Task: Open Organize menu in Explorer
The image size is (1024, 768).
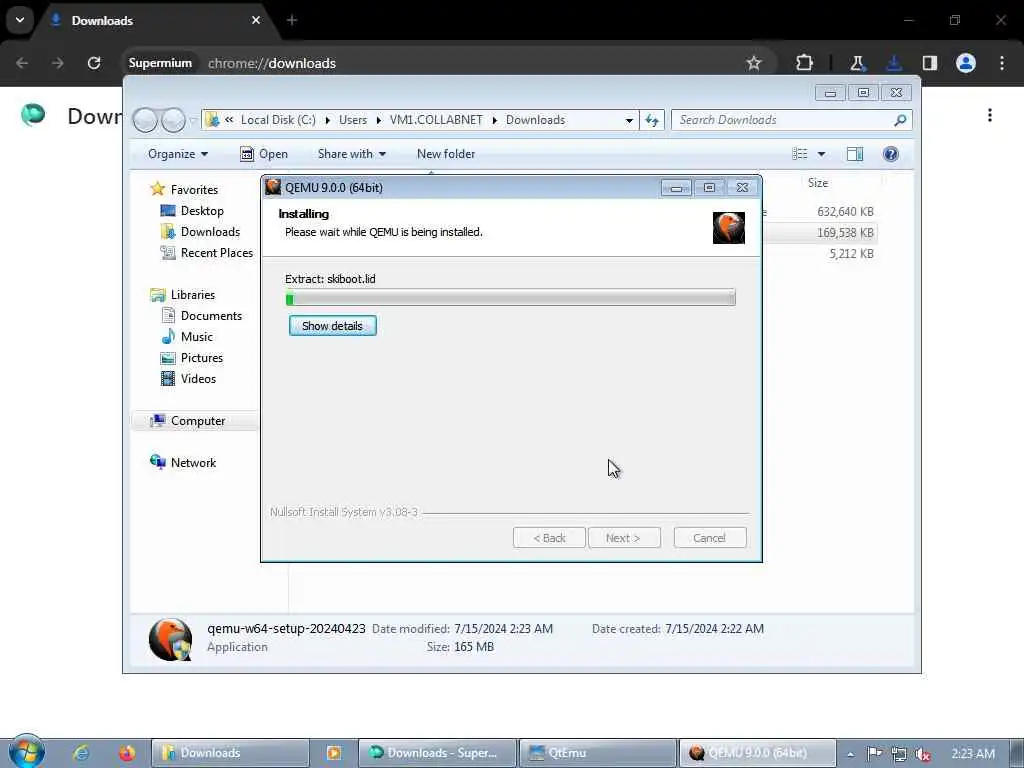Action: coord(178,154)
